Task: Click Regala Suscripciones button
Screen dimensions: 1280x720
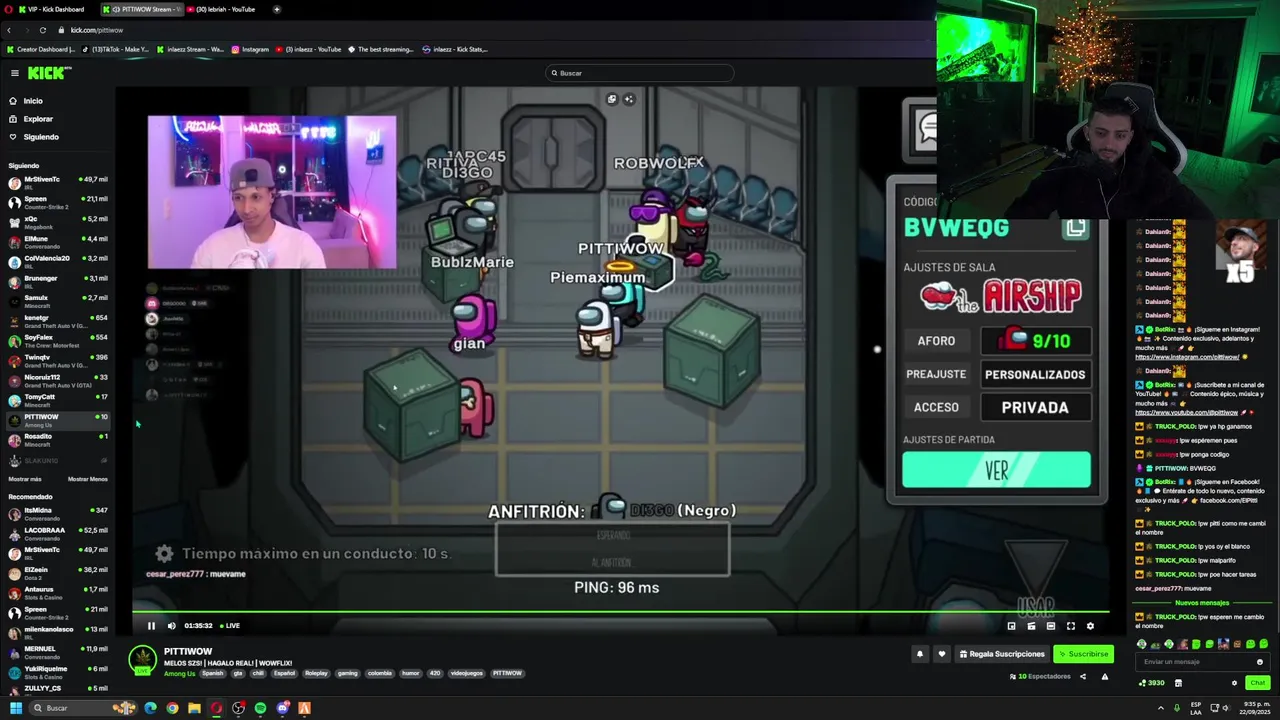Action: coord(1002,654)
